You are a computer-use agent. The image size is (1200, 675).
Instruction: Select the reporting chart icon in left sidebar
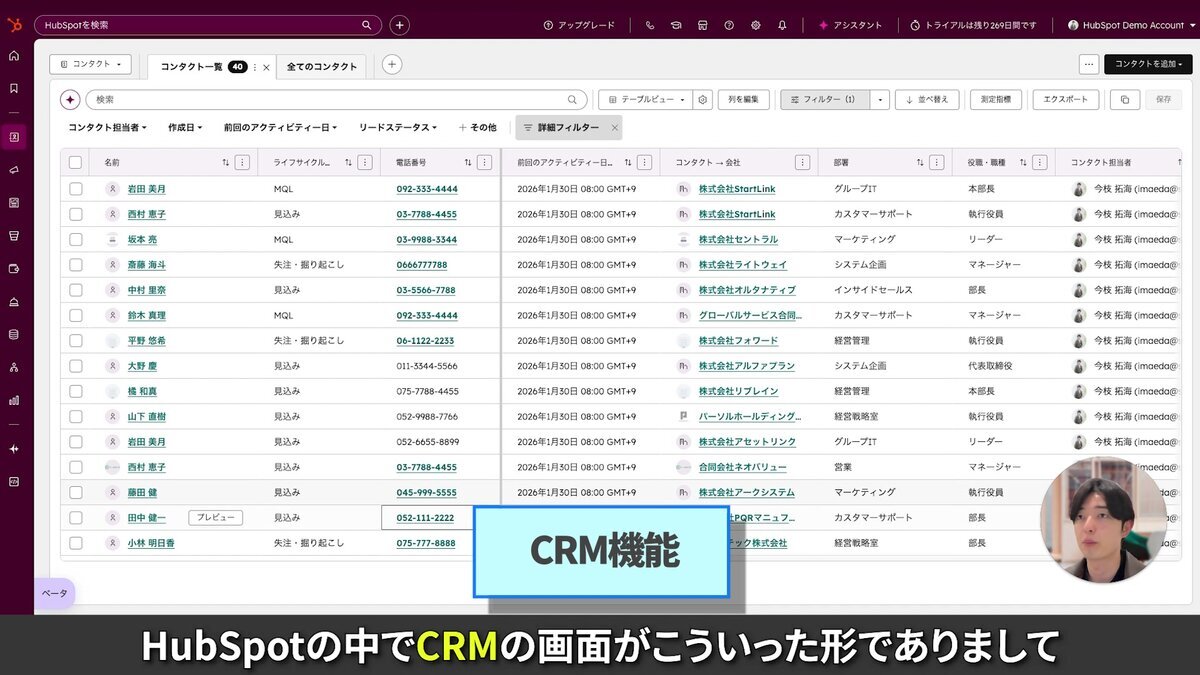[13, 398]
